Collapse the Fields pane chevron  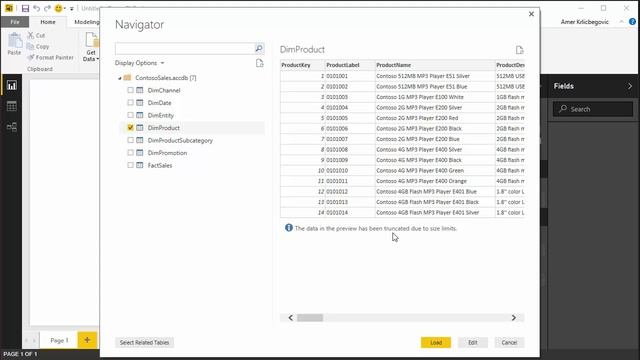630,86
